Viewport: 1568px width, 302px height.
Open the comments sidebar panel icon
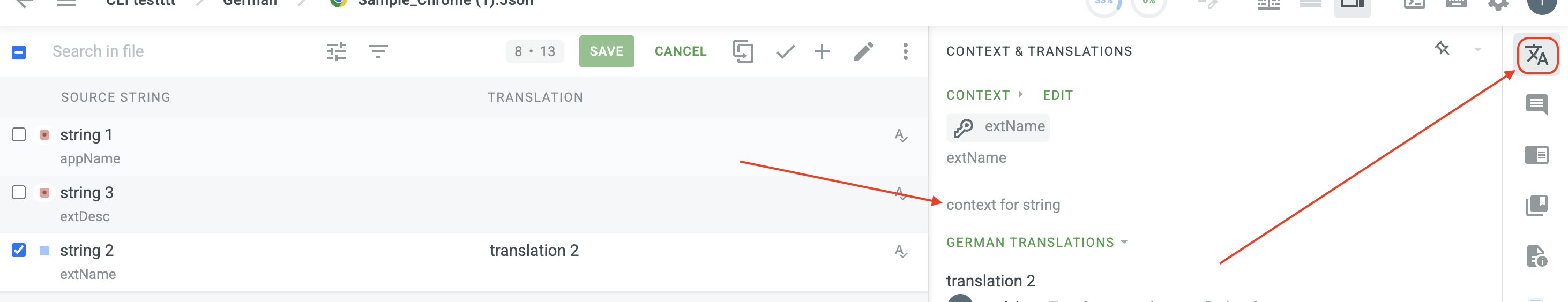1536,105
